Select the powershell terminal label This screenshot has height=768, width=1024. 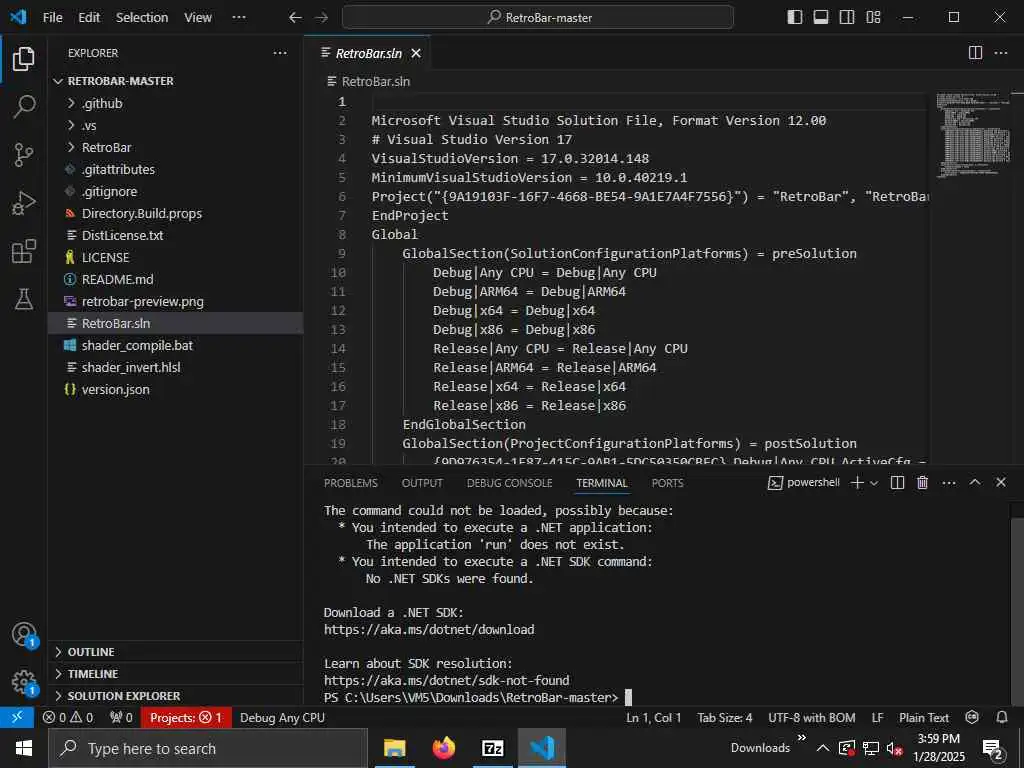click(x=804, y=483)
